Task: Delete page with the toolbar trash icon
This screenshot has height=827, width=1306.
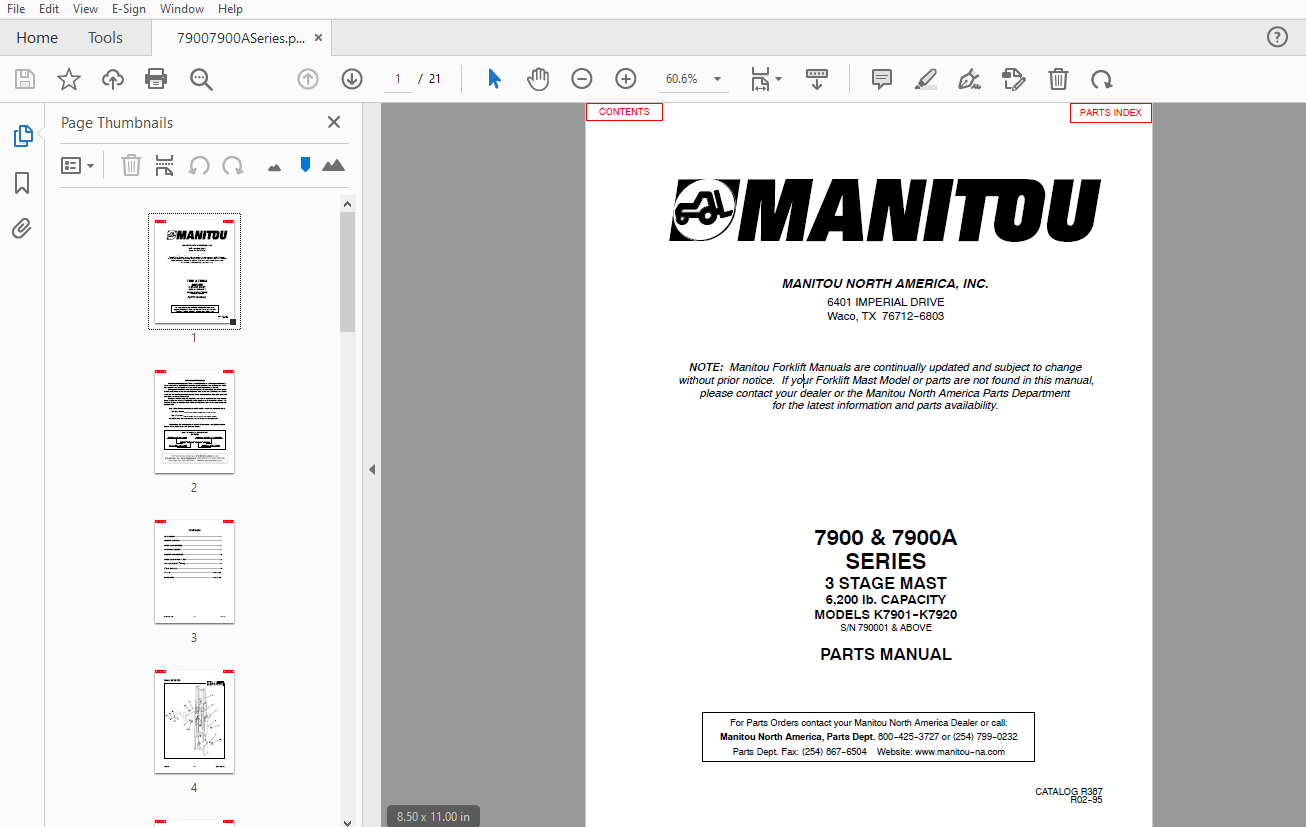Action: click(x=1058, y=79)
